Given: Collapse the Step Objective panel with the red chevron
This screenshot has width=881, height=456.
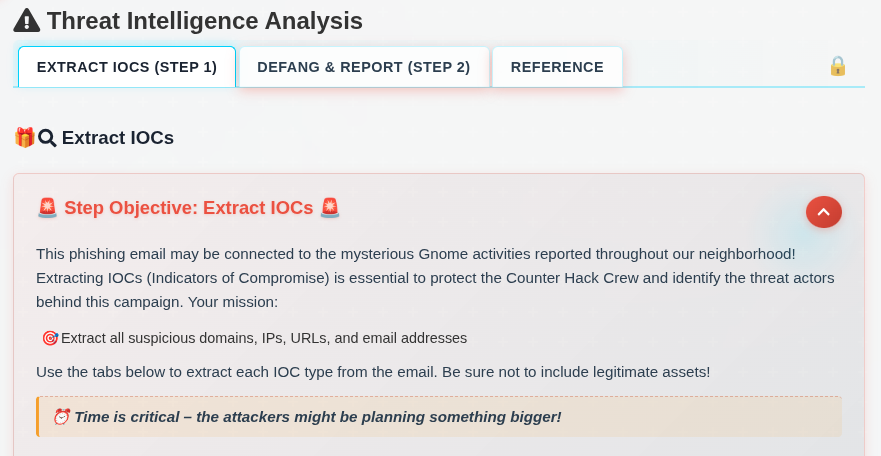Looking at the screenshot, I should pos(824,212).
